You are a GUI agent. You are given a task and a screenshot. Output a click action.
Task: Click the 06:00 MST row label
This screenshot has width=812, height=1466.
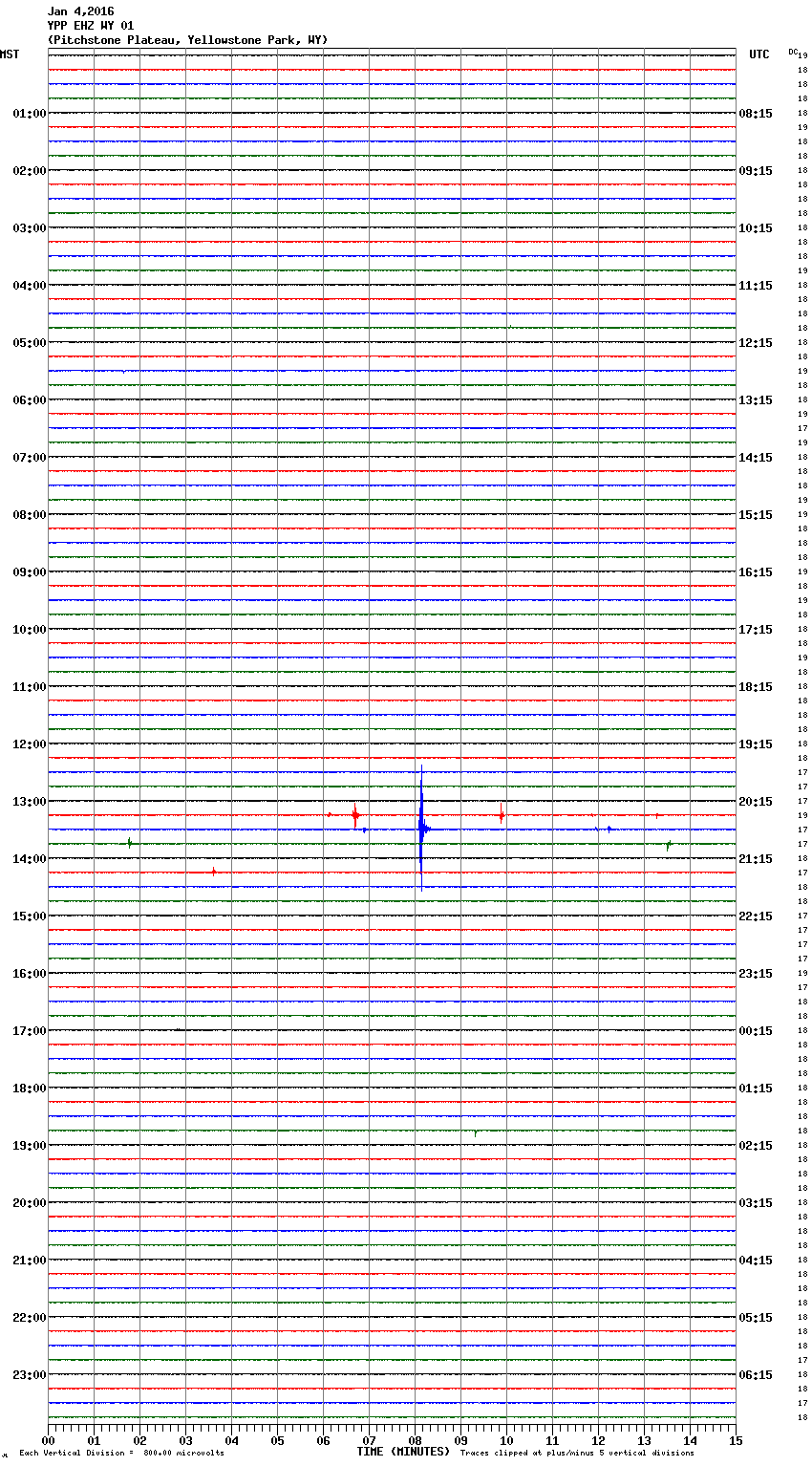pos(30,400)
